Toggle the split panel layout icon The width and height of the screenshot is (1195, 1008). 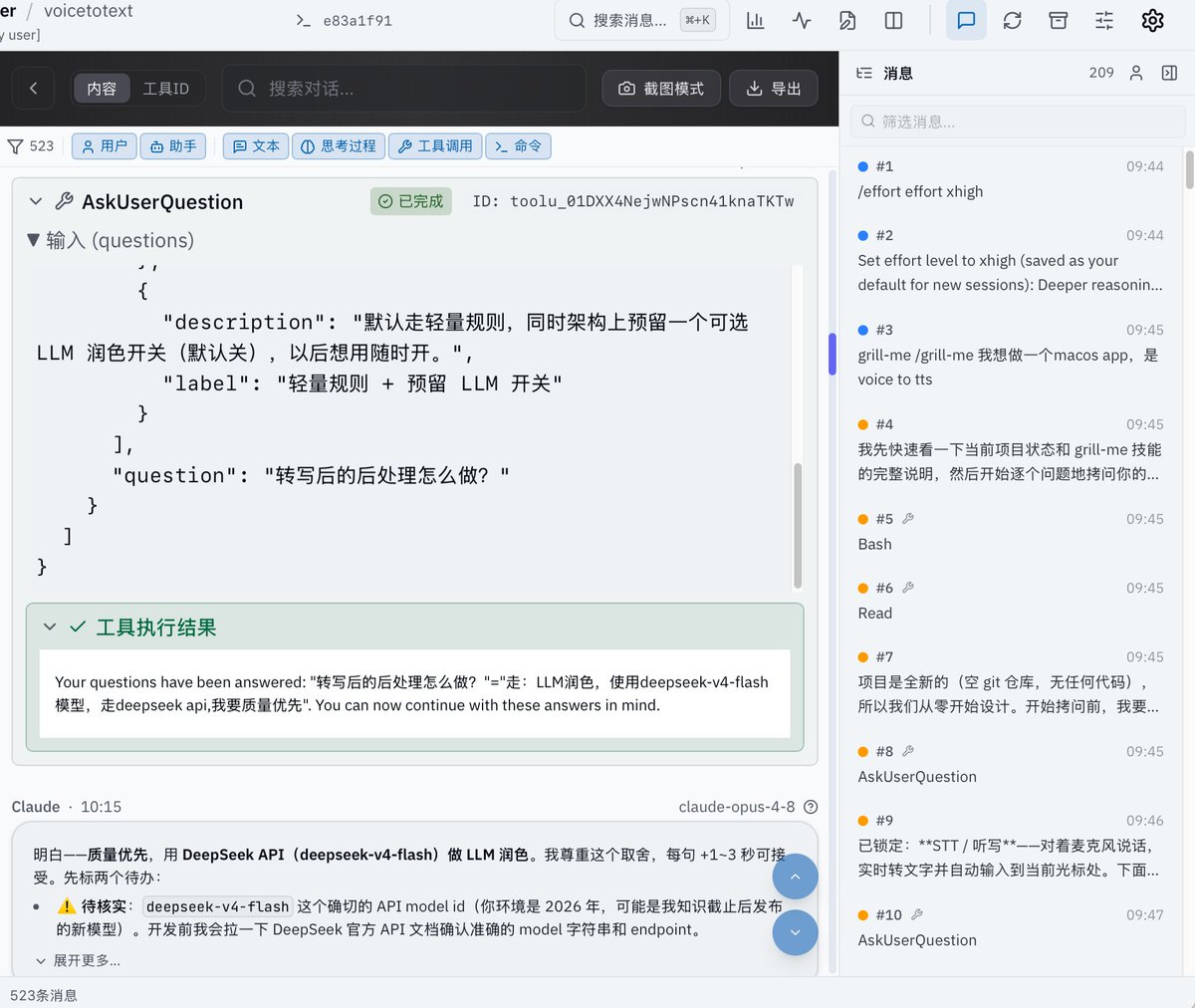pos(894,20)
